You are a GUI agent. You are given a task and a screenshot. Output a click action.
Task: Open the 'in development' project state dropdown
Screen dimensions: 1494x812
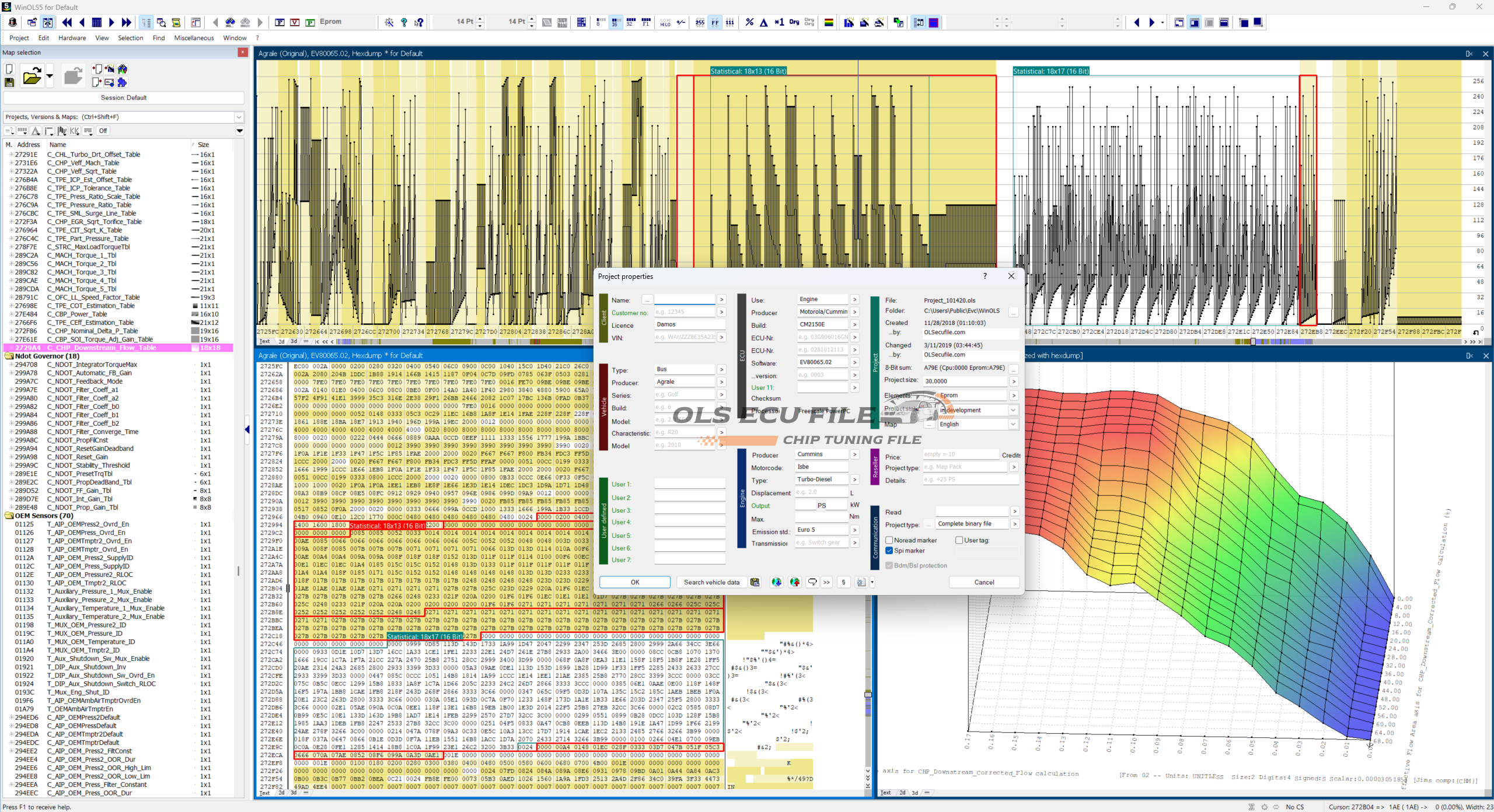click(1014, 410)
